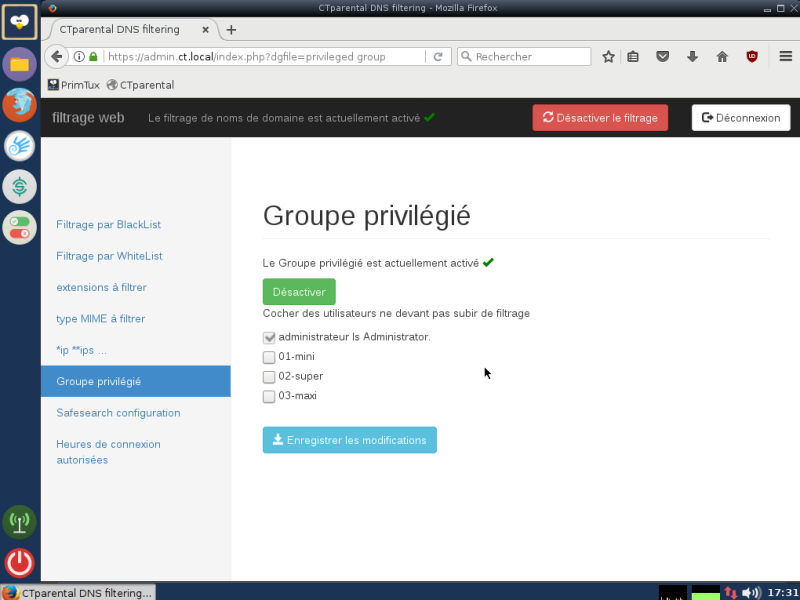
Task: Open Heures de connexion autorisées
Action: (108, 452)
